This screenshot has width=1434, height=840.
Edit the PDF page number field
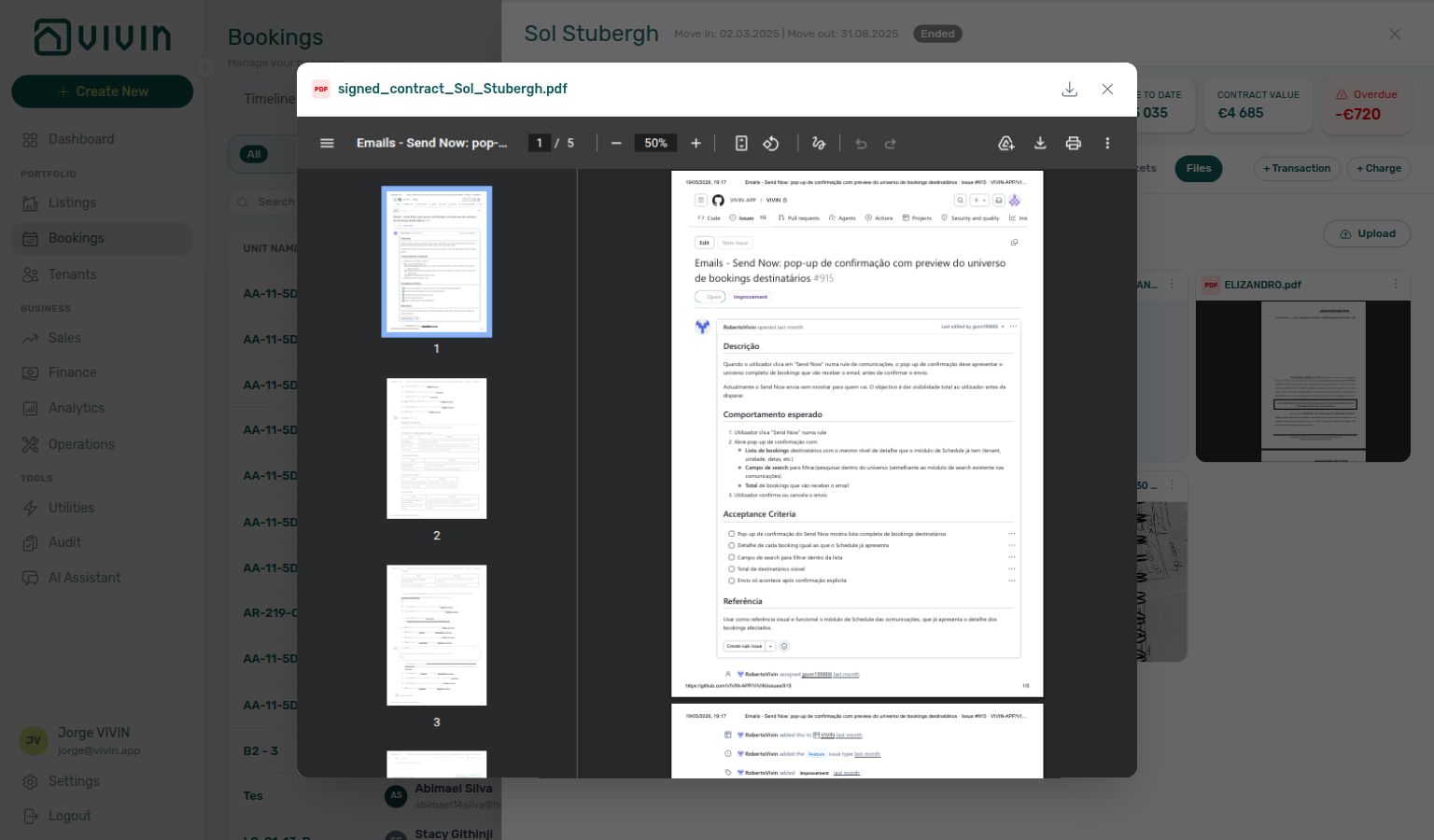click(x=539, y=143)
